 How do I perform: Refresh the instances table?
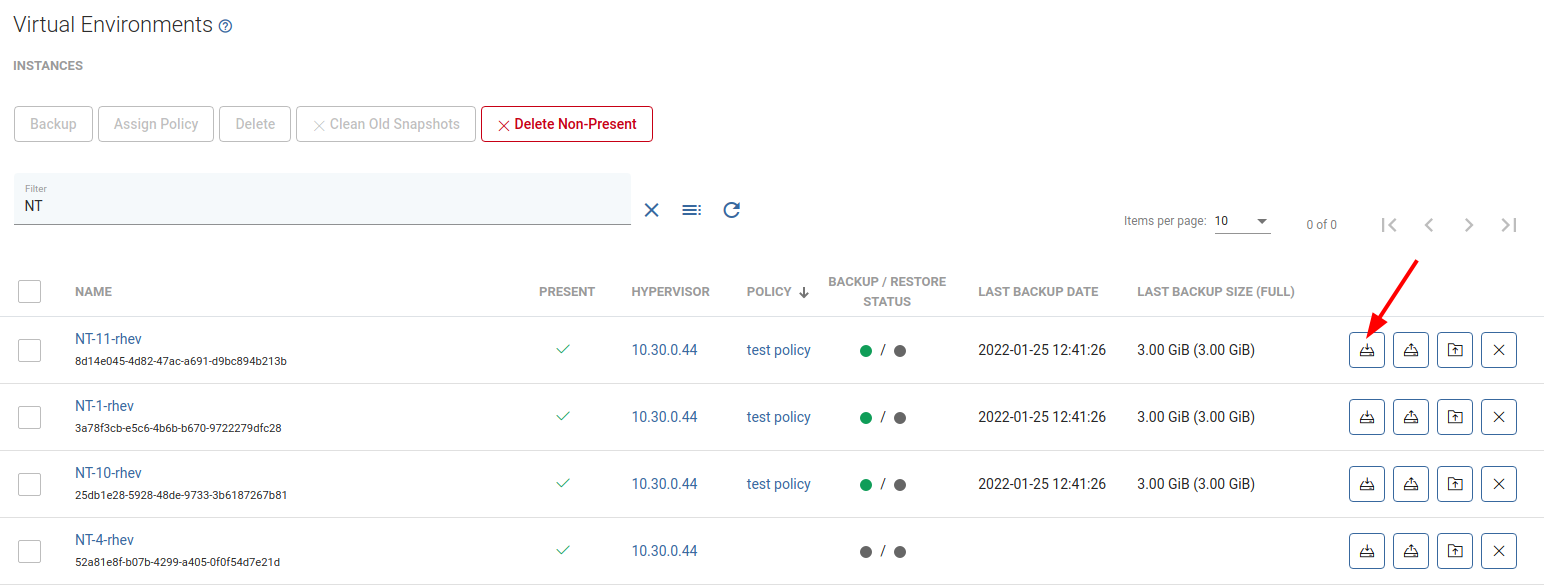pos(732,210)
